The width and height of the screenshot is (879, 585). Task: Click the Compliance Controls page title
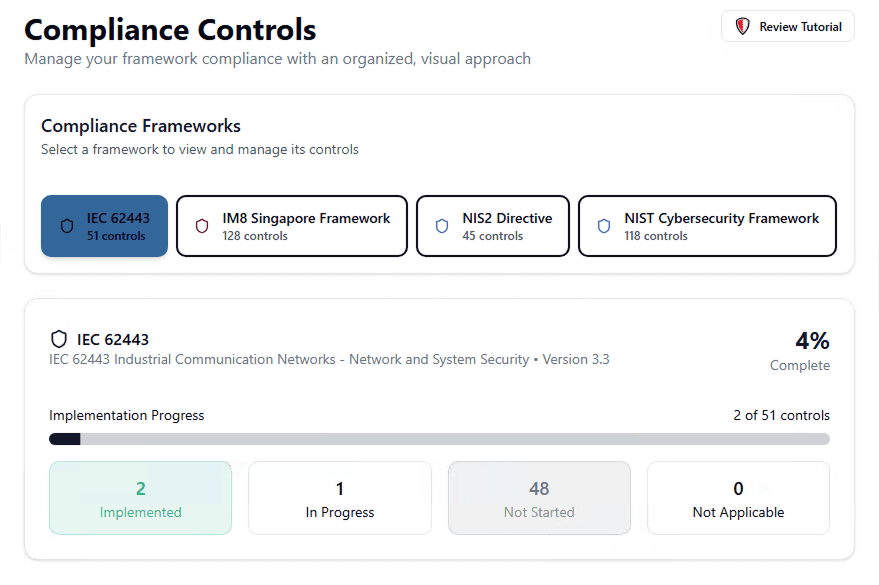point(170,29)
